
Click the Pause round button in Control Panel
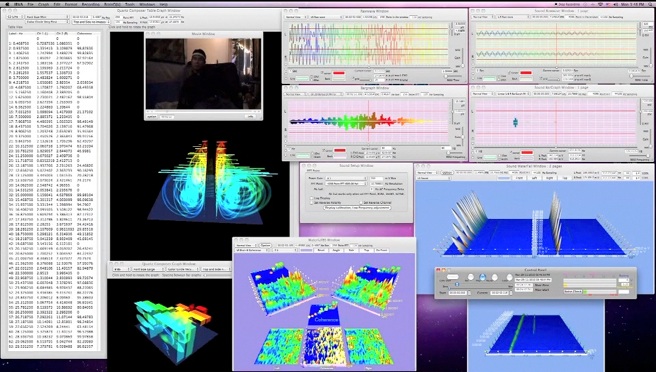click(x=495, y=277)
